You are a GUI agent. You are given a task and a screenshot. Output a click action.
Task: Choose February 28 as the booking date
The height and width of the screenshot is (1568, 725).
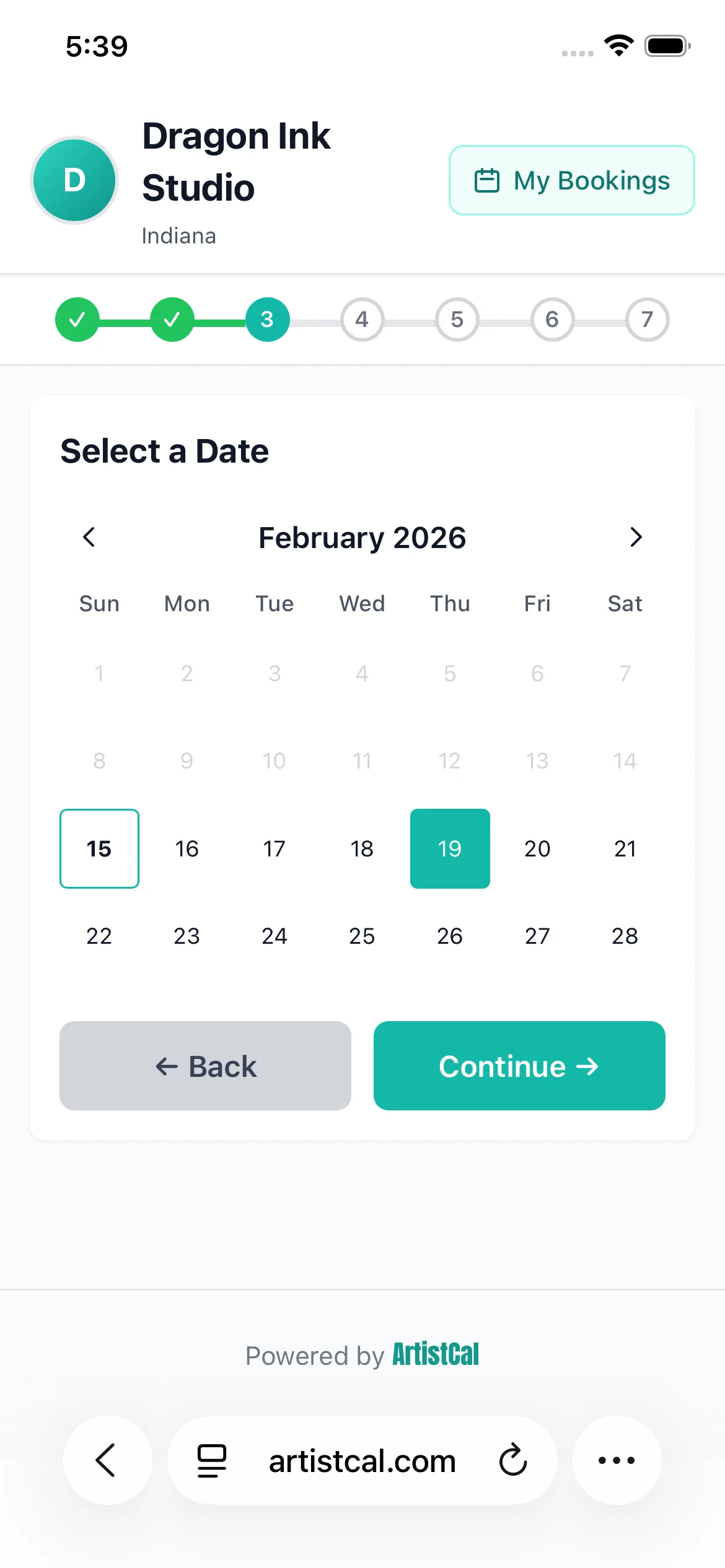pyautogui.click(x=625, y=936)
